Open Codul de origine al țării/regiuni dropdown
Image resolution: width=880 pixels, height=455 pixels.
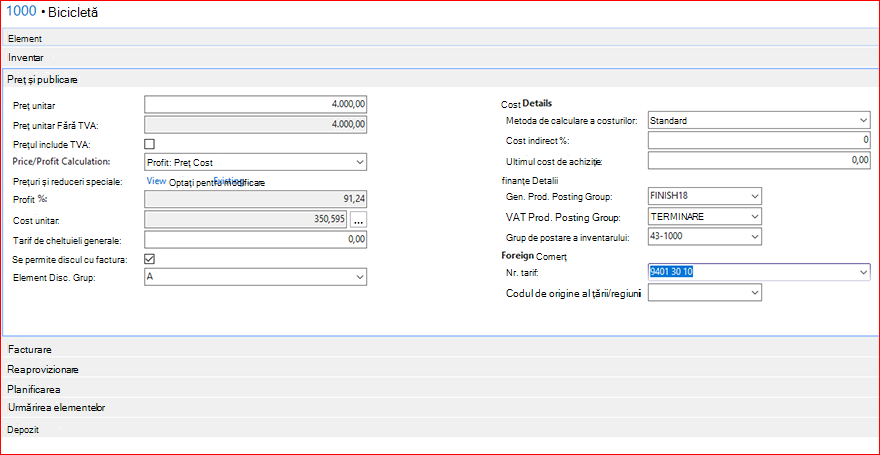point(755,292)
